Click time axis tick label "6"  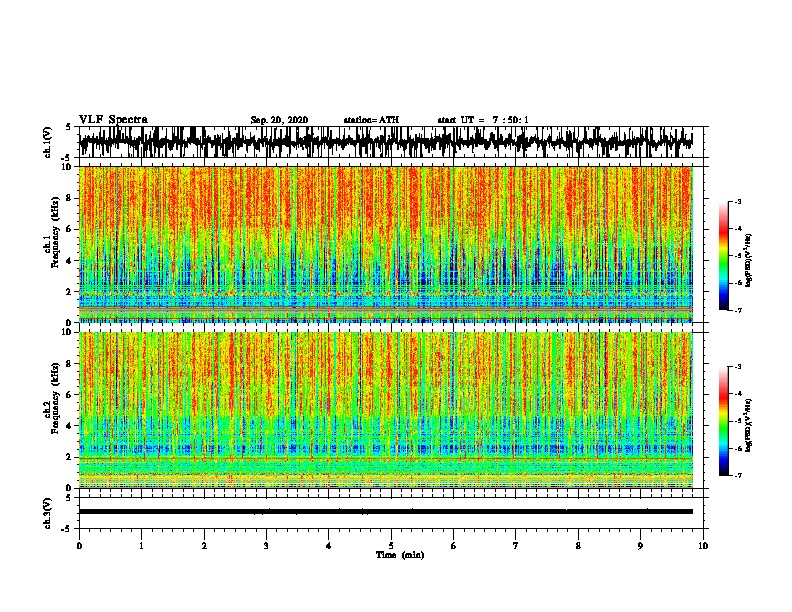pyautogui.click(x=454, y=546)
